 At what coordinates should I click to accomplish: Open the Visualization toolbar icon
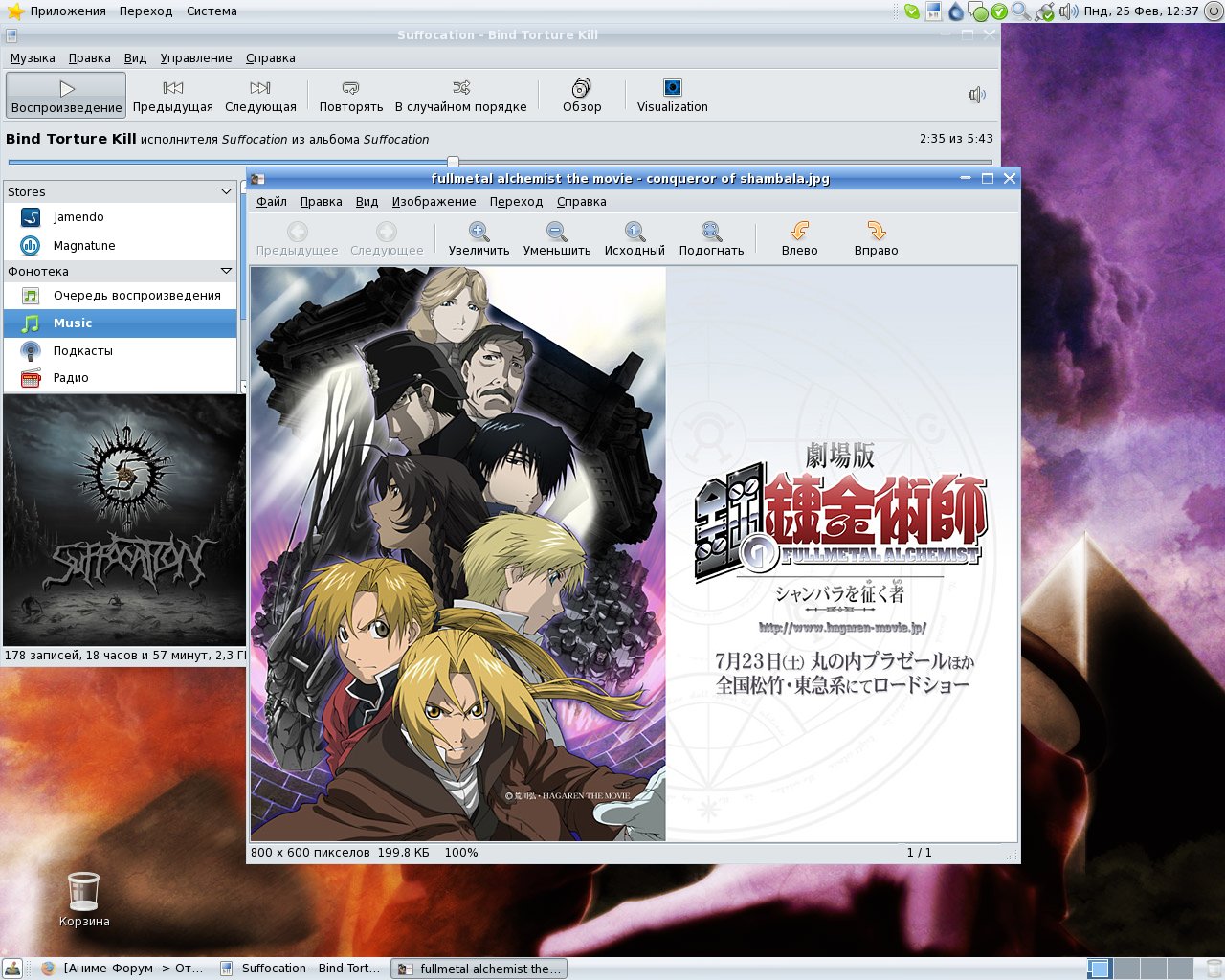click(672, 88)
